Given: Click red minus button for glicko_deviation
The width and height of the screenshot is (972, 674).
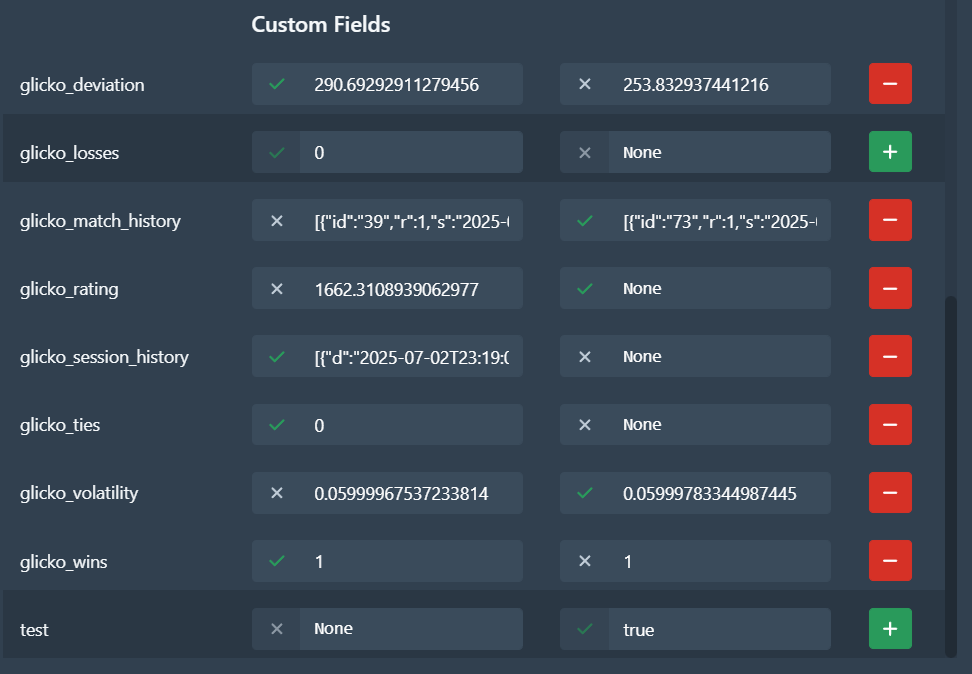Looking at the screenshot, I should pos(890,85).
